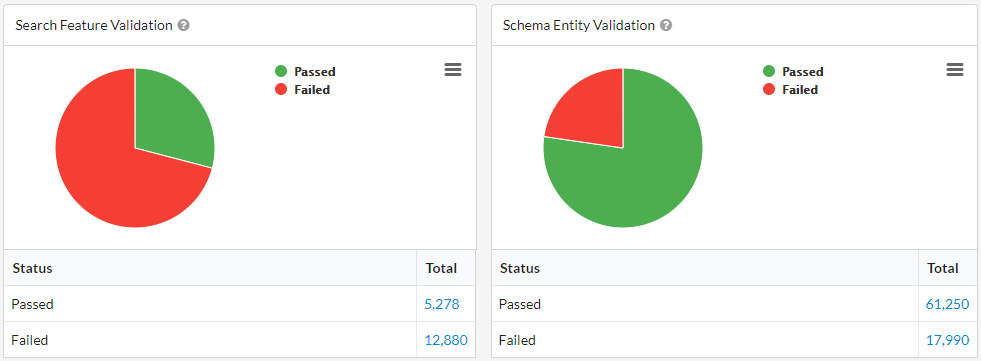
Task: Open the 61,250 passed total link
Action: click(947, 305)
